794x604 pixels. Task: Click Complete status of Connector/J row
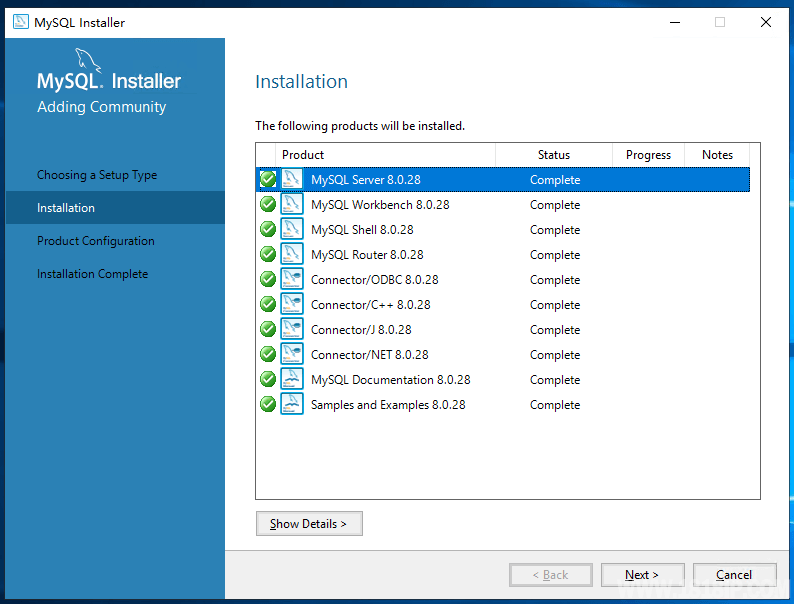(555, 330)
